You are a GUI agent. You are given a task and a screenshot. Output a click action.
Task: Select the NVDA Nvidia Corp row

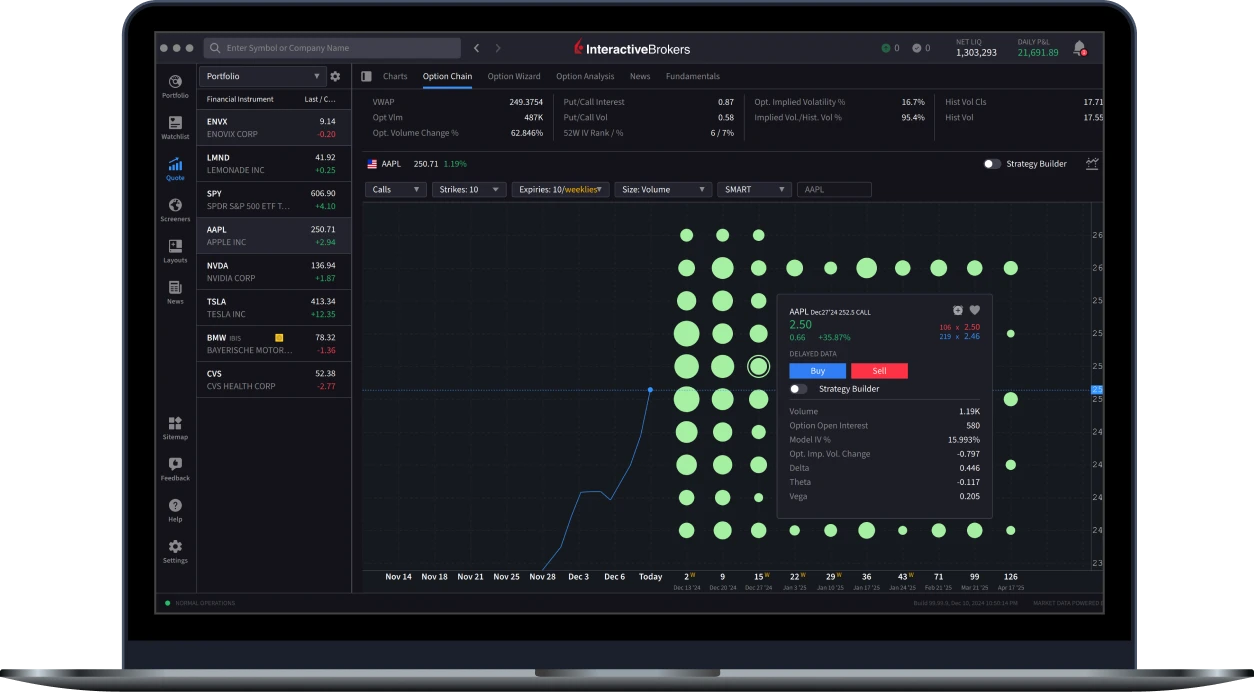point(274,272)
